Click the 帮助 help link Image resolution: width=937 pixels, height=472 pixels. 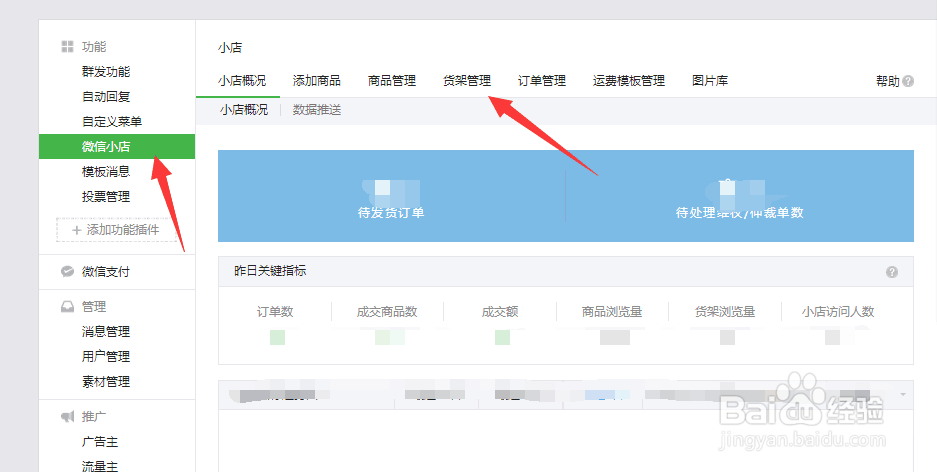[x=888, y=81]
